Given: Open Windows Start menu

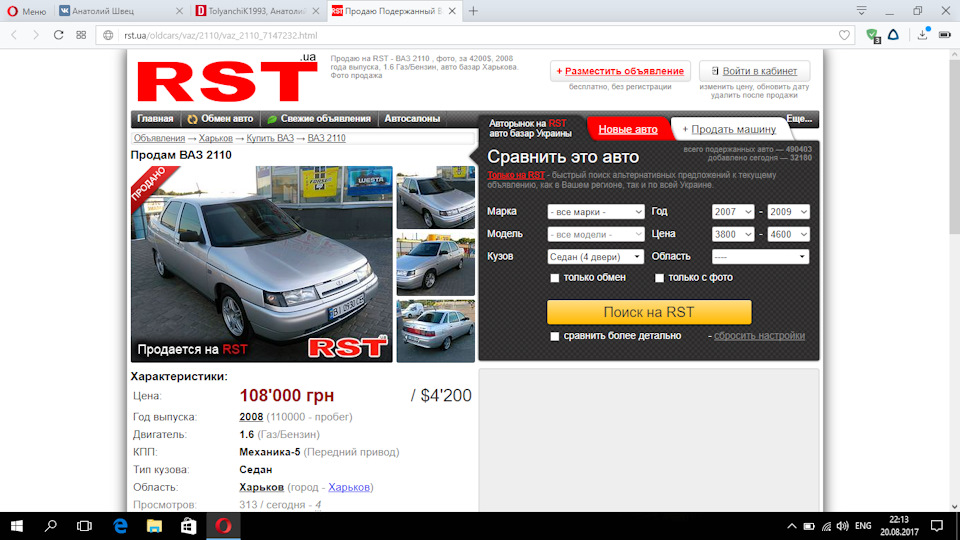Looking at the screenshot, I should tap(17, 526).
